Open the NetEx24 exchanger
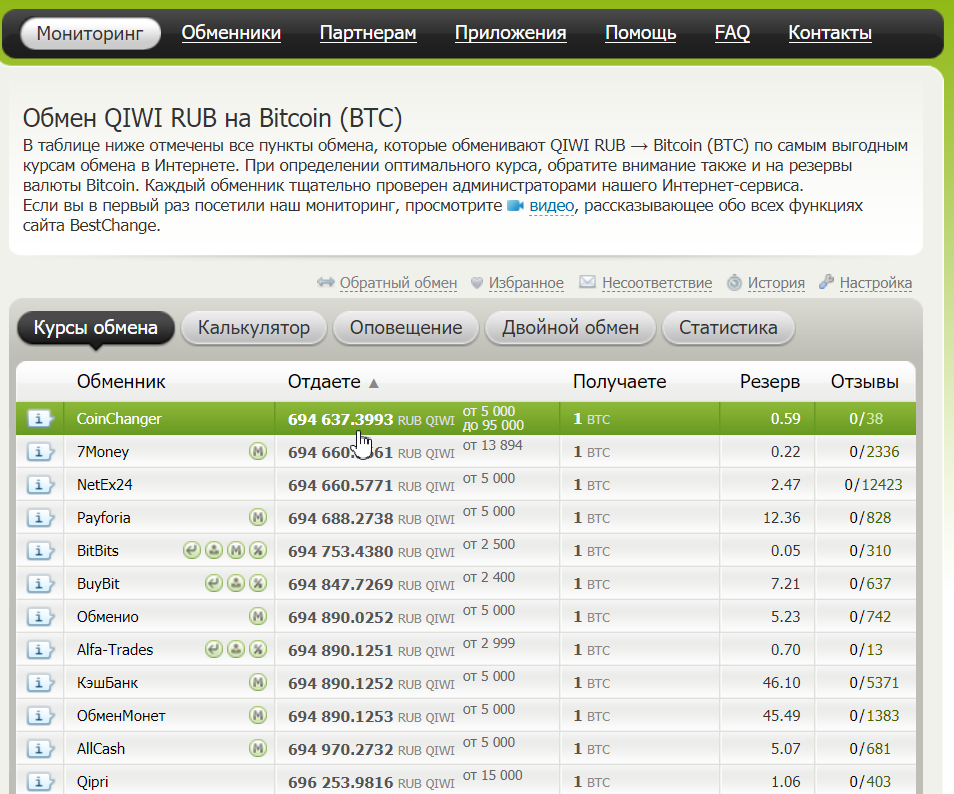The width and height of the screenshot is (954, 794). click(x=105, y=484)
